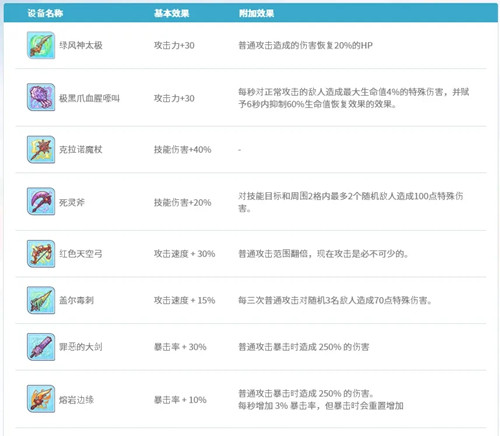Screen dimensions: 500x436
Task: Click the 熔岩边缘 additional effect description
Action: (x=321, y=400)
